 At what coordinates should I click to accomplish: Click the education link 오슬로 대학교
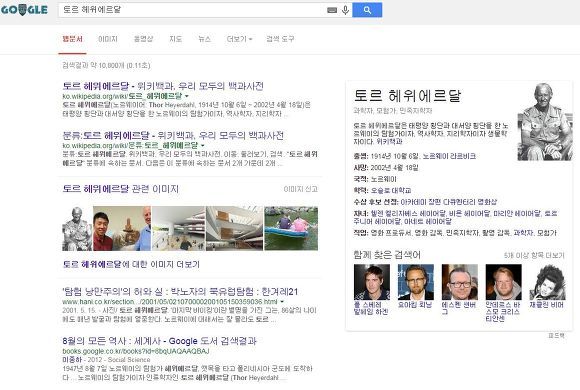tap(391, 191)
